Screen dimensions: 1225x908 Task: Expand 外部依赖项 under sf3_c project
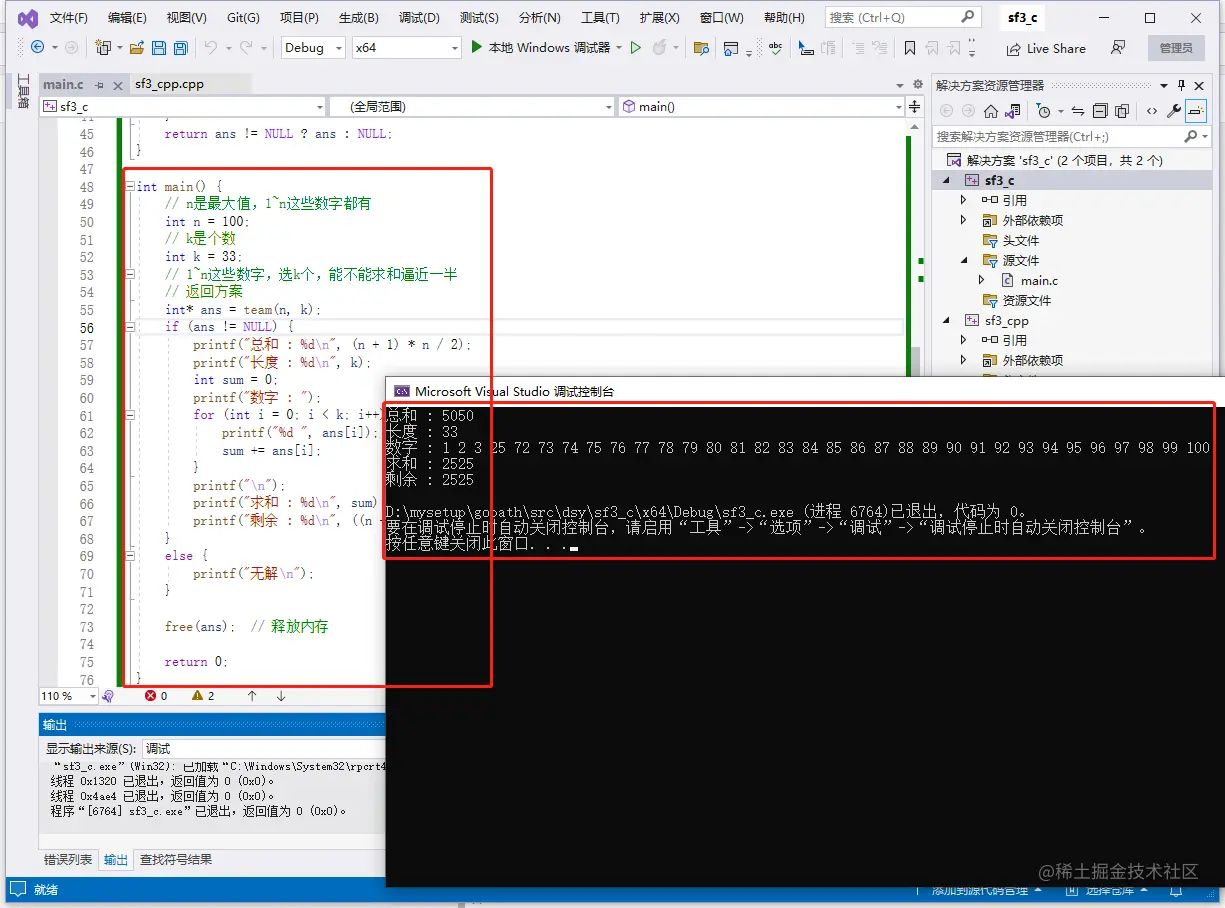(964, 221)
